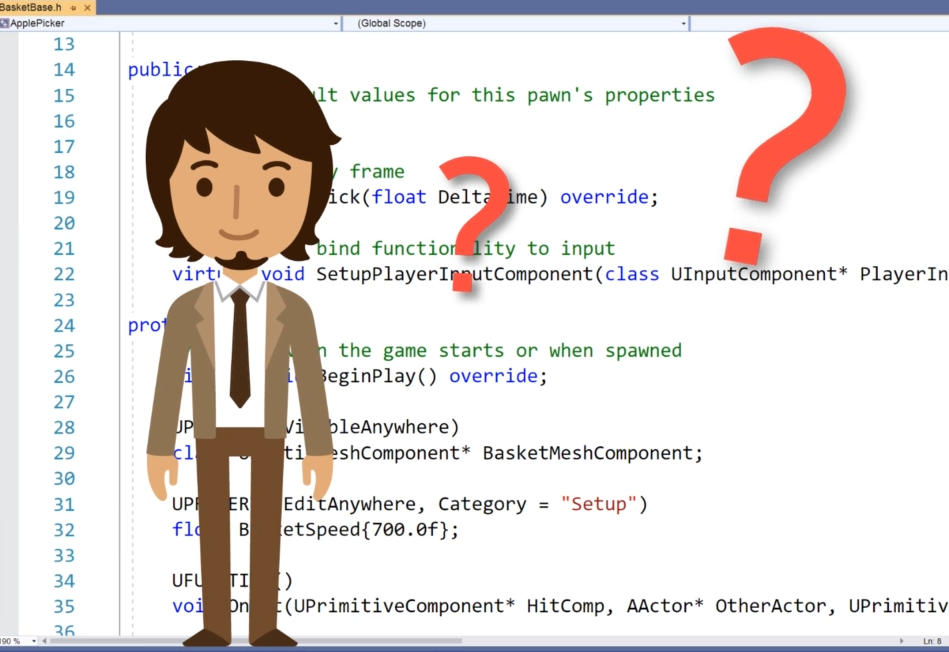The width and height of the screenshot is (949, 652).
Task: Close the BasketBase.h tab
Action: 88,7
